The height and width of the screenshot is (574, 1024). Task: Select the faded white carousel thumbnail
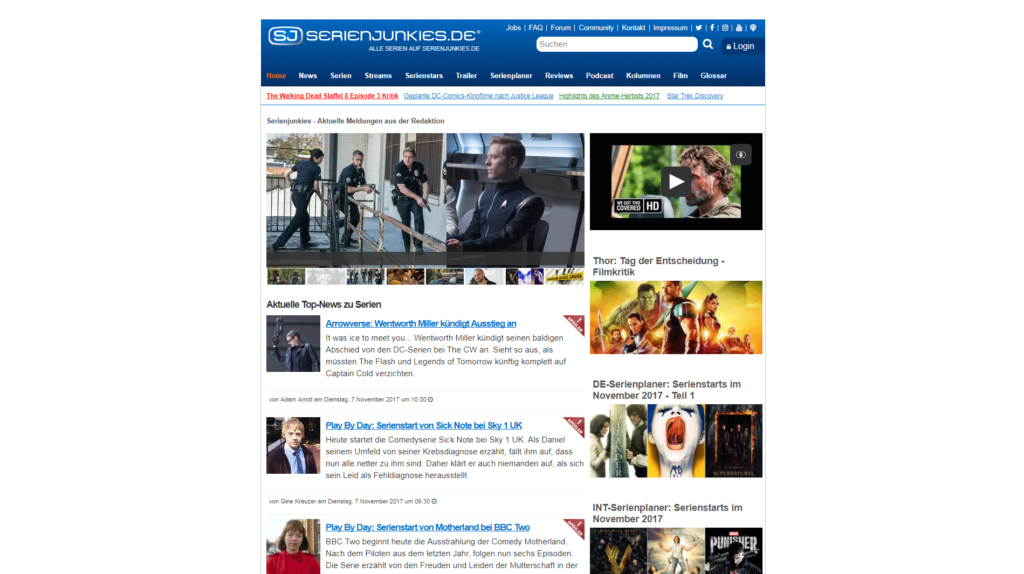[x=326, y=276]
